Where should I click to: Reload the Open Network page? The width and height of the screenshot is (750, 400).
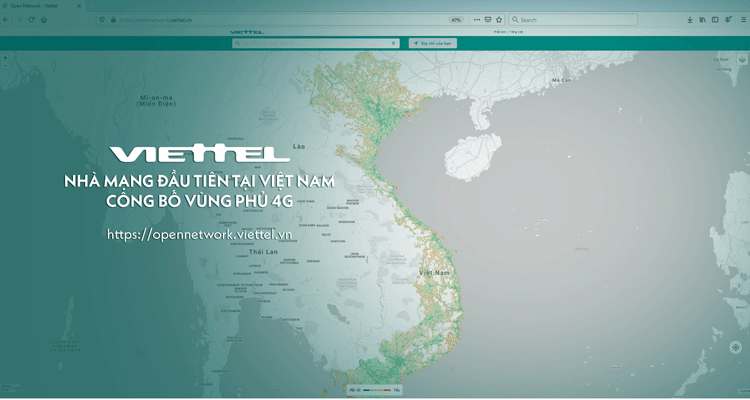tap(32, 20)
